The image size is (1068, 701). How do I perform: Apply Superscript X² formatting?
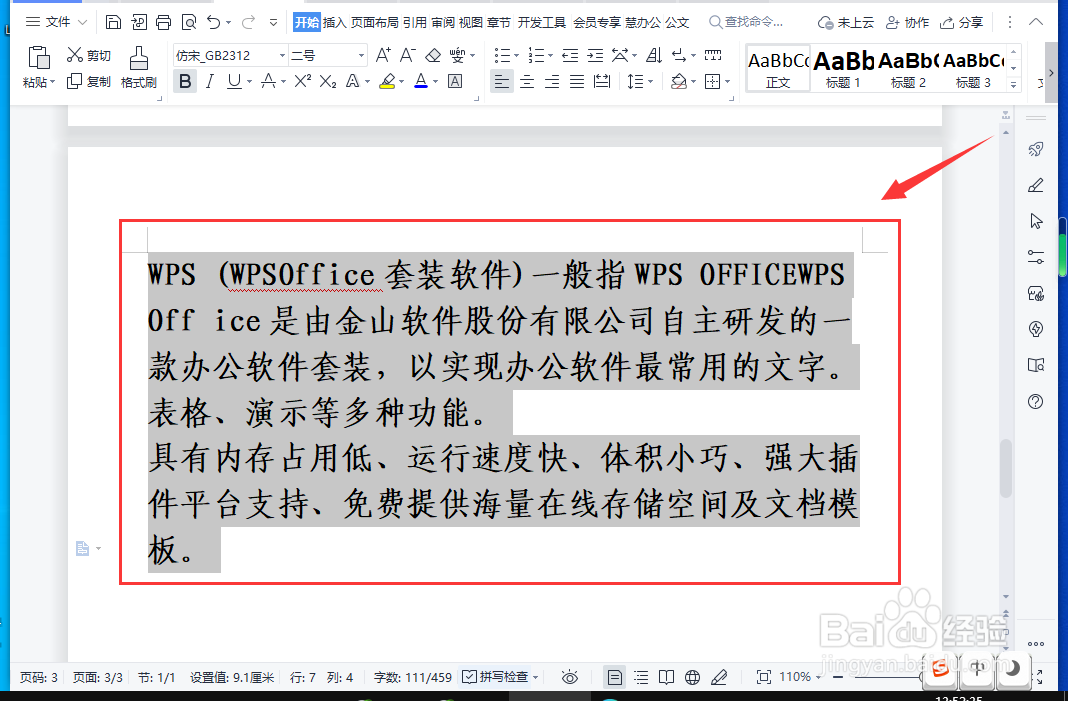[x=302, y=82]
